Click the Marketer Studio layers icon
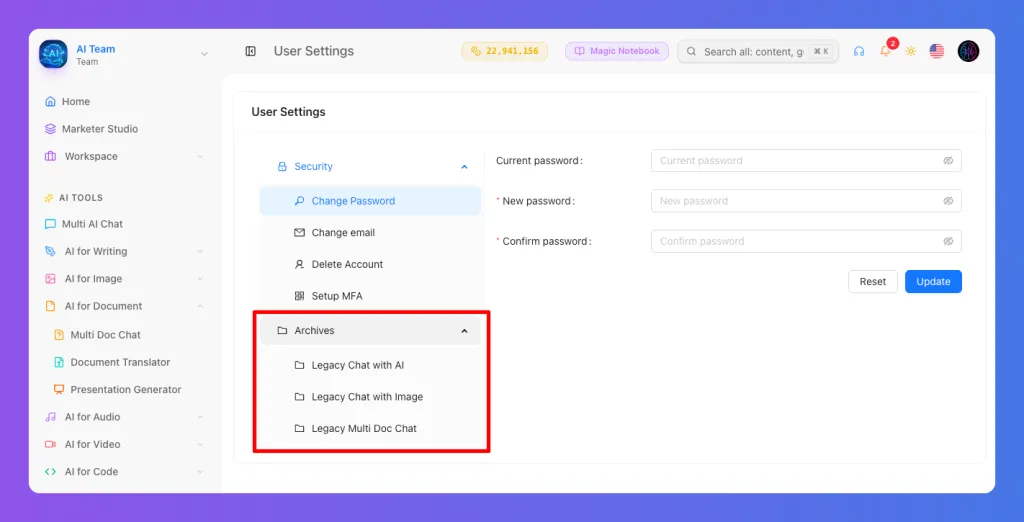This screenshot has width=1024, height=522. click(50, 129)
